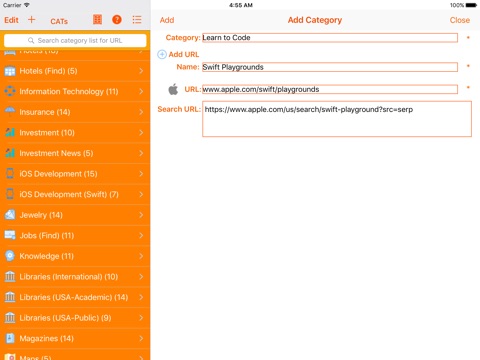Click the Jewelry category icon
The image size is (480, 360).
[10, 215]
